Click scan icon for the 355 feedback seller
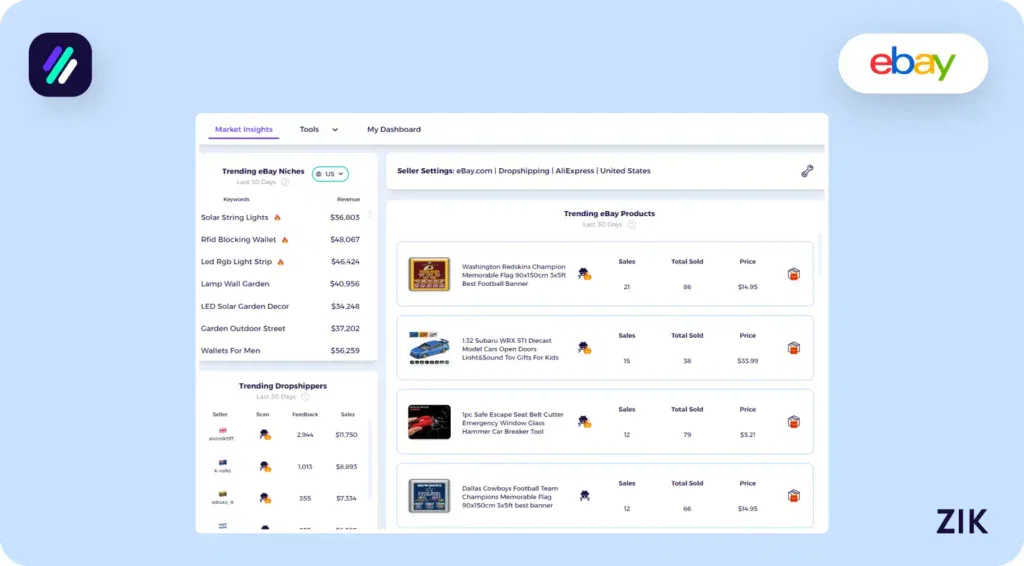 coord(264,498)
